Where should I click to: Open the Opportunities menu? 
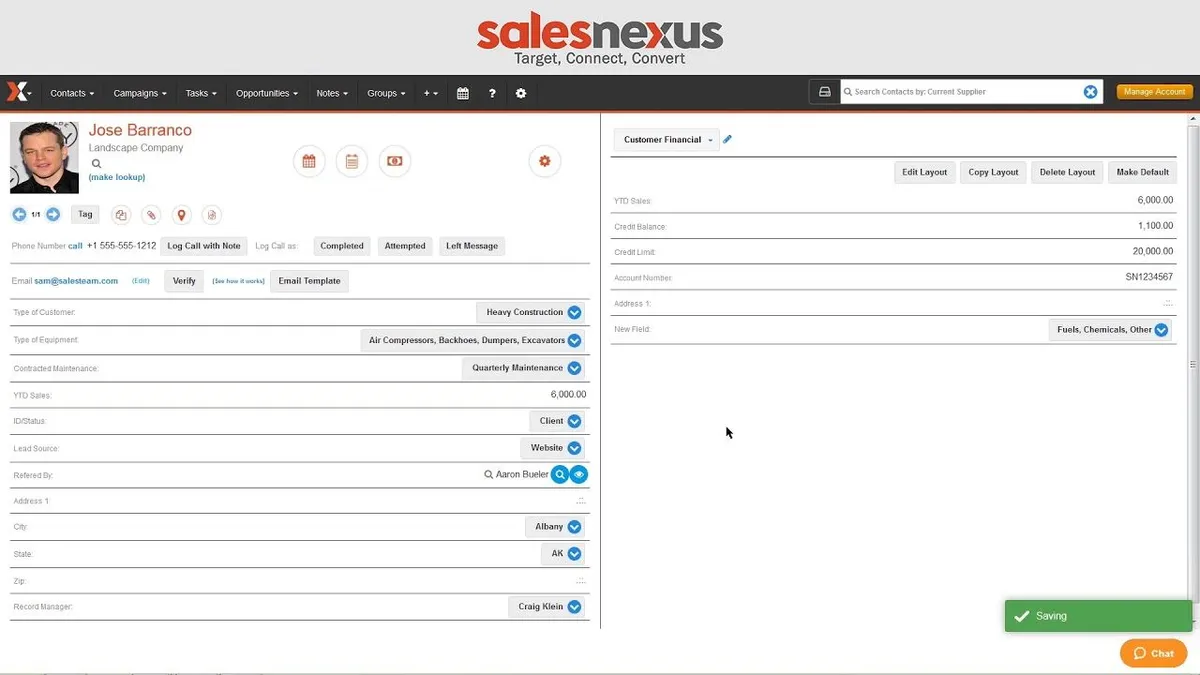pyautogui.click(x=267, y=93)
